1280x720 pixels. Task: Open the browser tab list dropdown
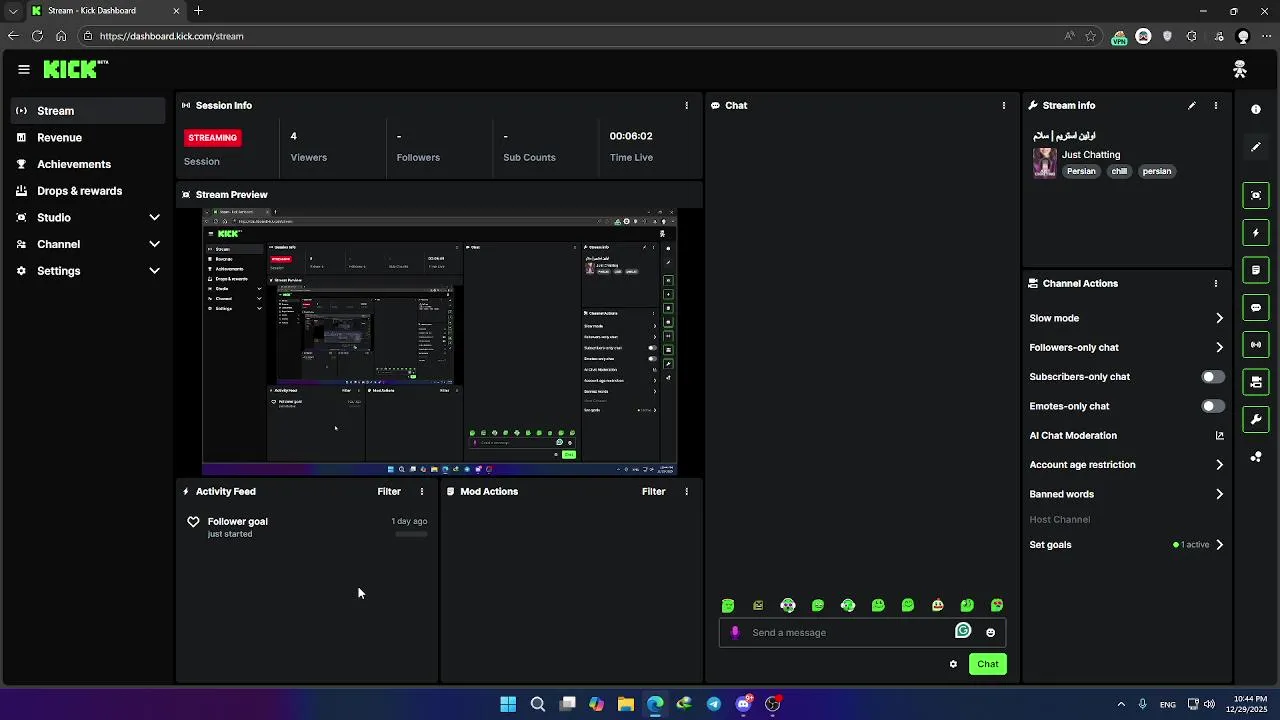[x=12, y=11]
